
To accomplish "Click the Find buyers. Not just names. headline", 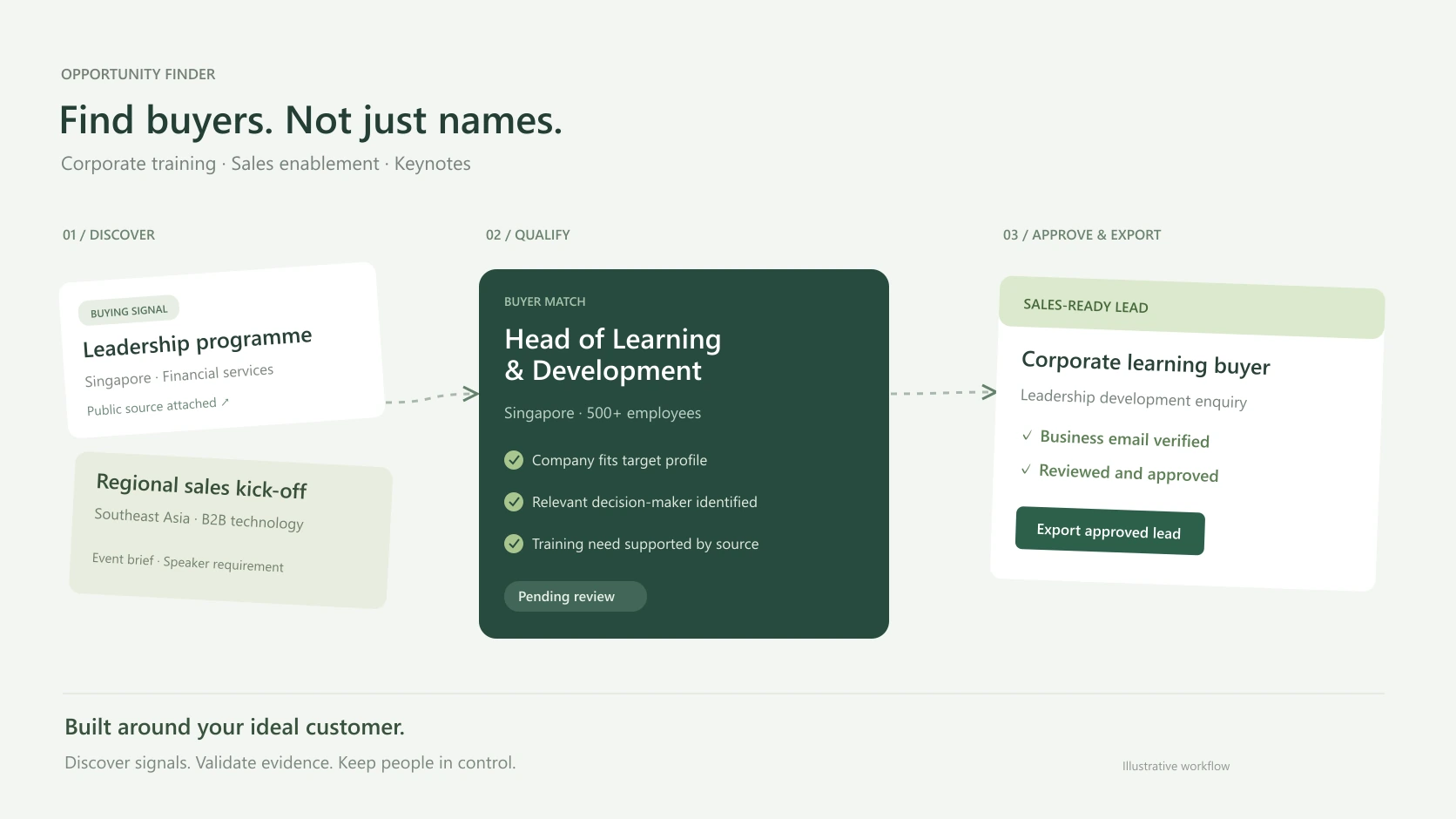I will click(x=311, y=121).
